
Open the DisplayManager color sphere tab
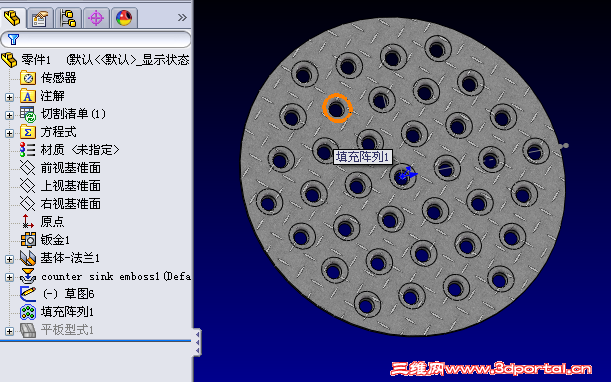[124, 18]
